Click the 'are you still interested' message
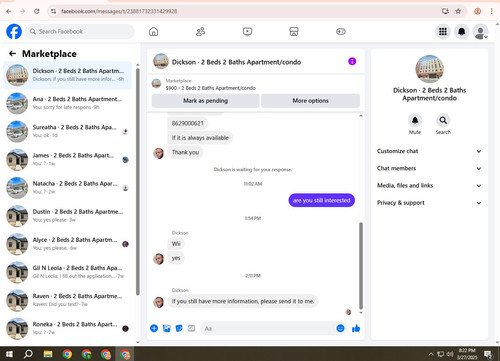This screenshot has height=361, width=500. [321, 200]
